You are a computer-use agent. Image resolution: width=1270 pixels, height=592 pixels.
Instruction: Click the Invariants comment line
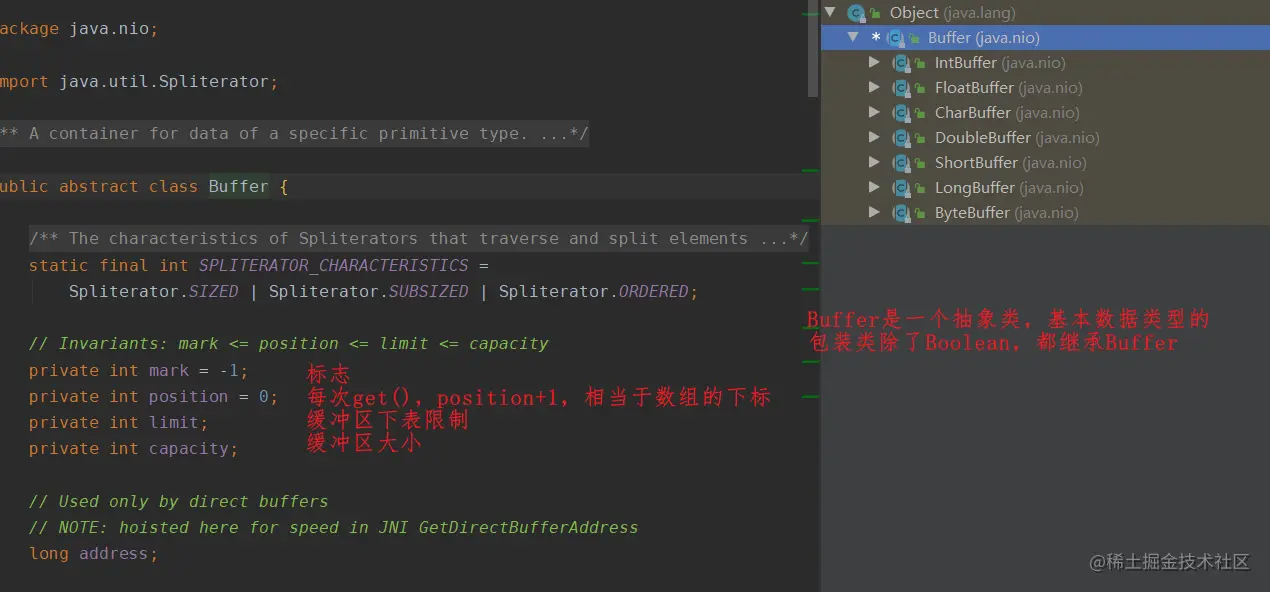tap(289, 344)
